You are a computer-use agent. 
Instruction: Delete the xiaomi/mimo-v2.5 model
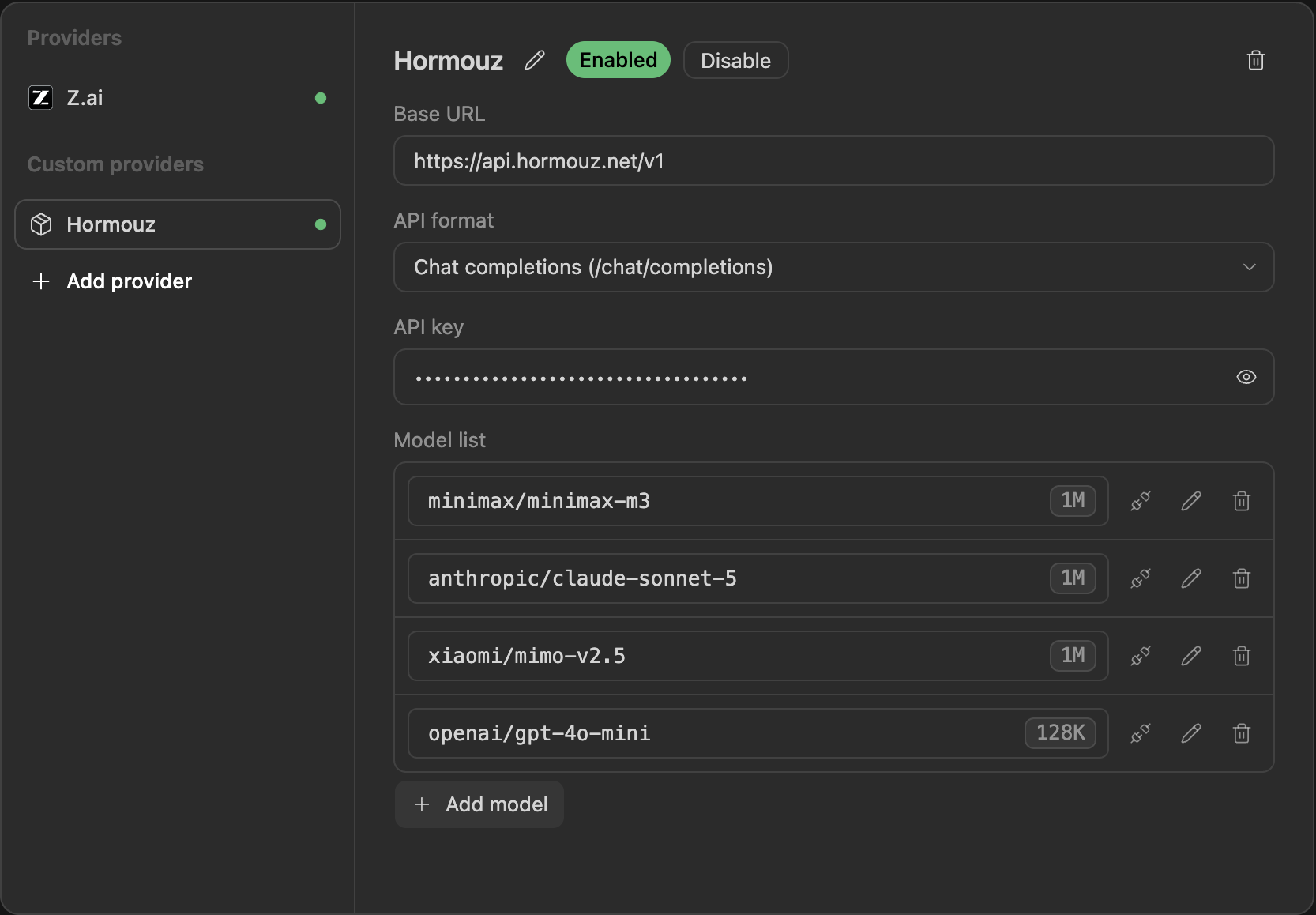(x=1242, y=656)
